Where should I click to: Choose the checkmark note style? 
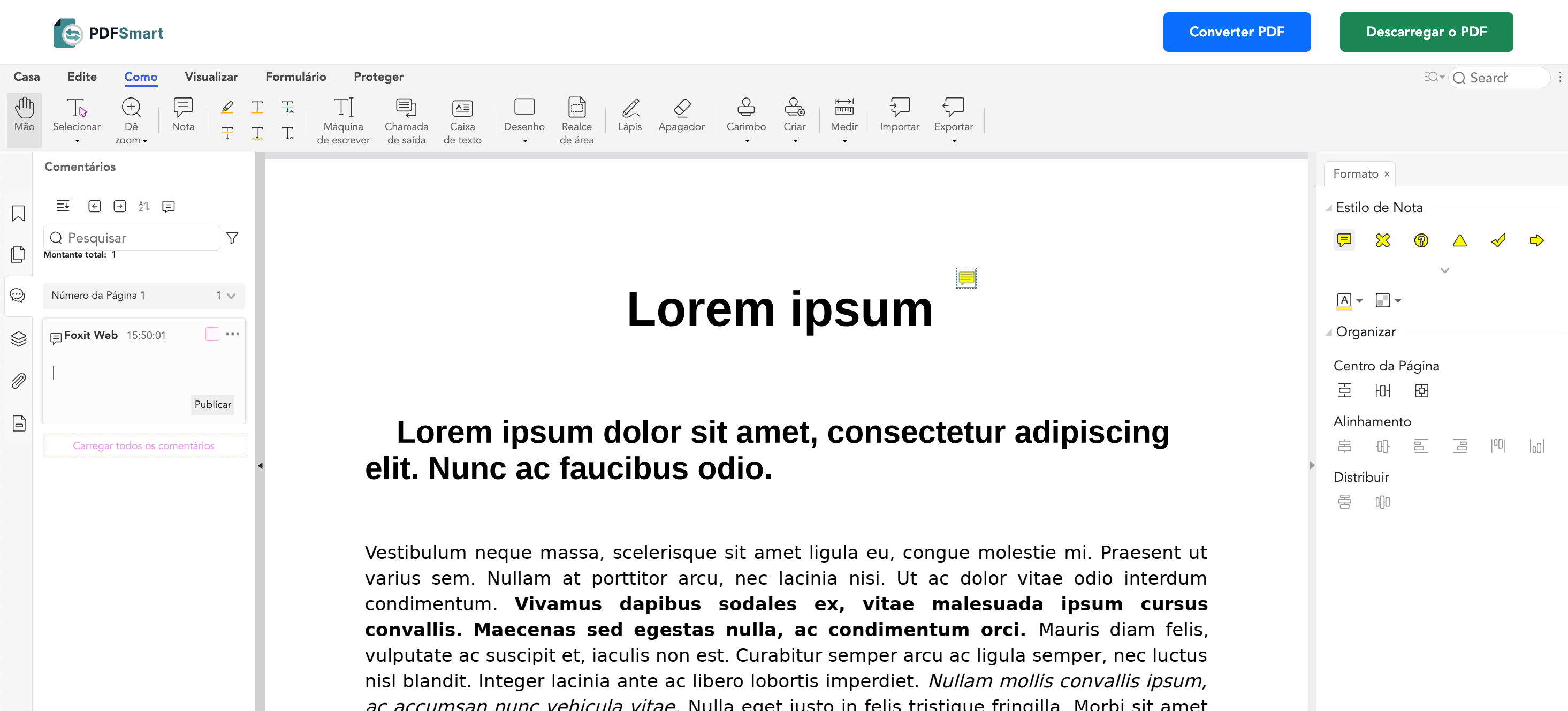click(1498, 240)
